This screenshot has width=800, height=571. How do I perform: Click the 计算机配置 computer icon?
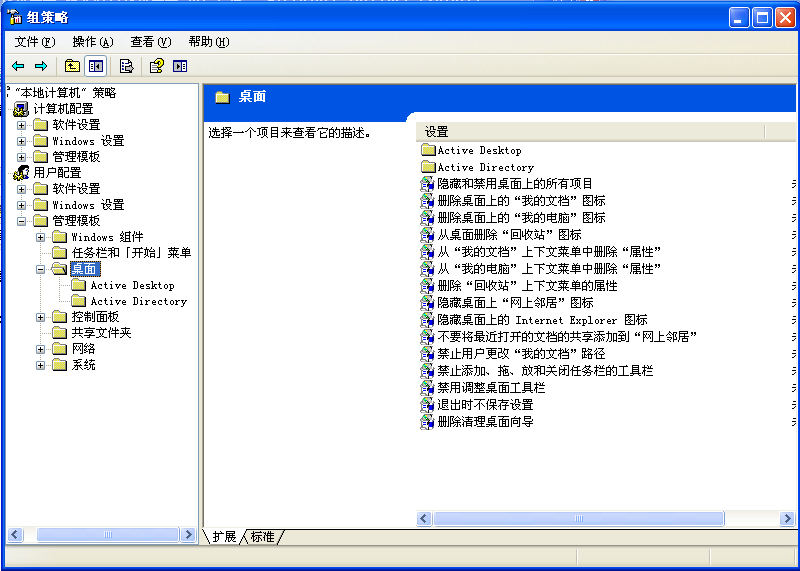coord(20,109)
